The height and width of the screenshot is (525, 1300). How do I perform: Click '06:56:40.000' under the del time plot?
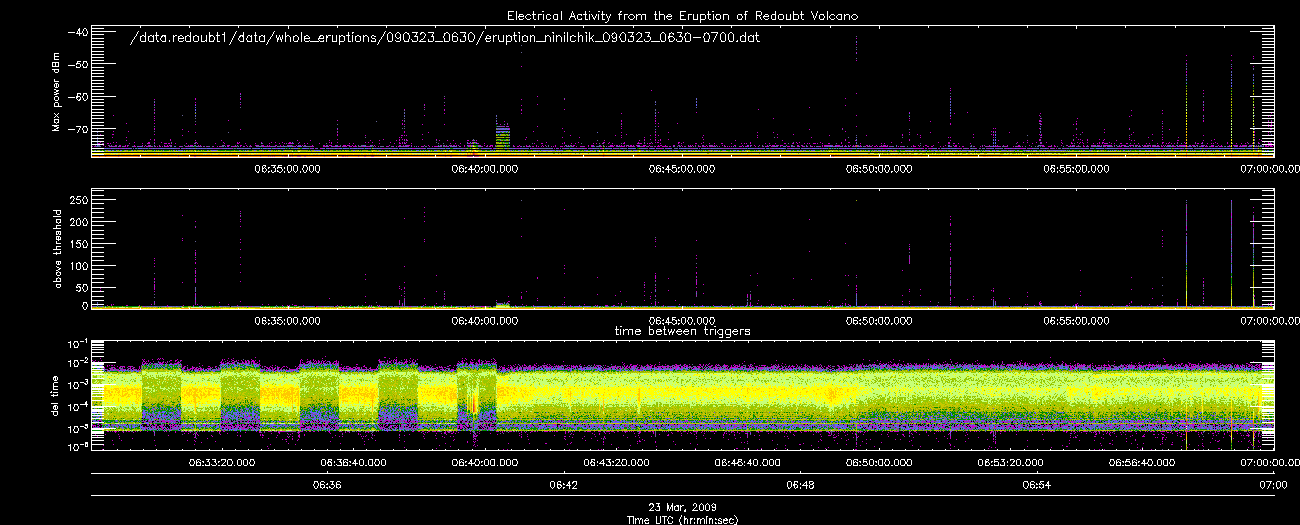click(1142, 463)
